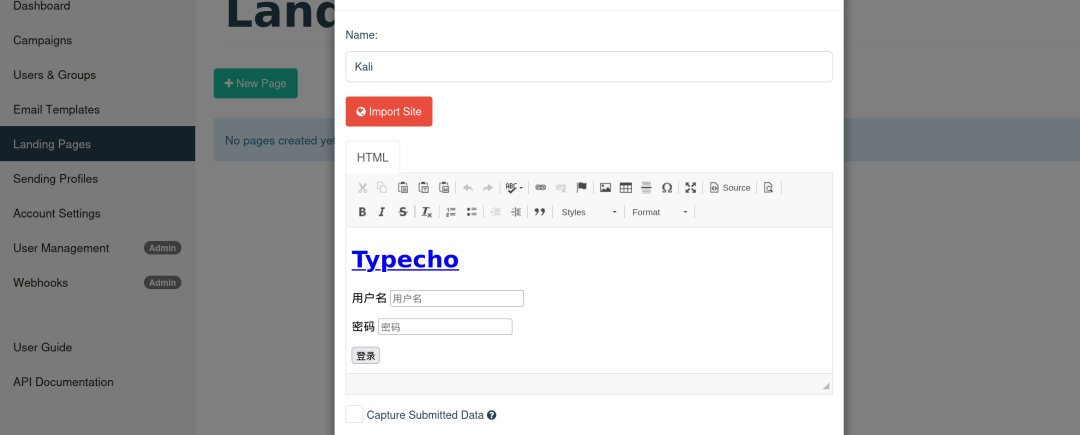Viewport: 1080px width, 435px height.
Task: Maximize the editor with fullscreen icon
Action: (691, 188)
